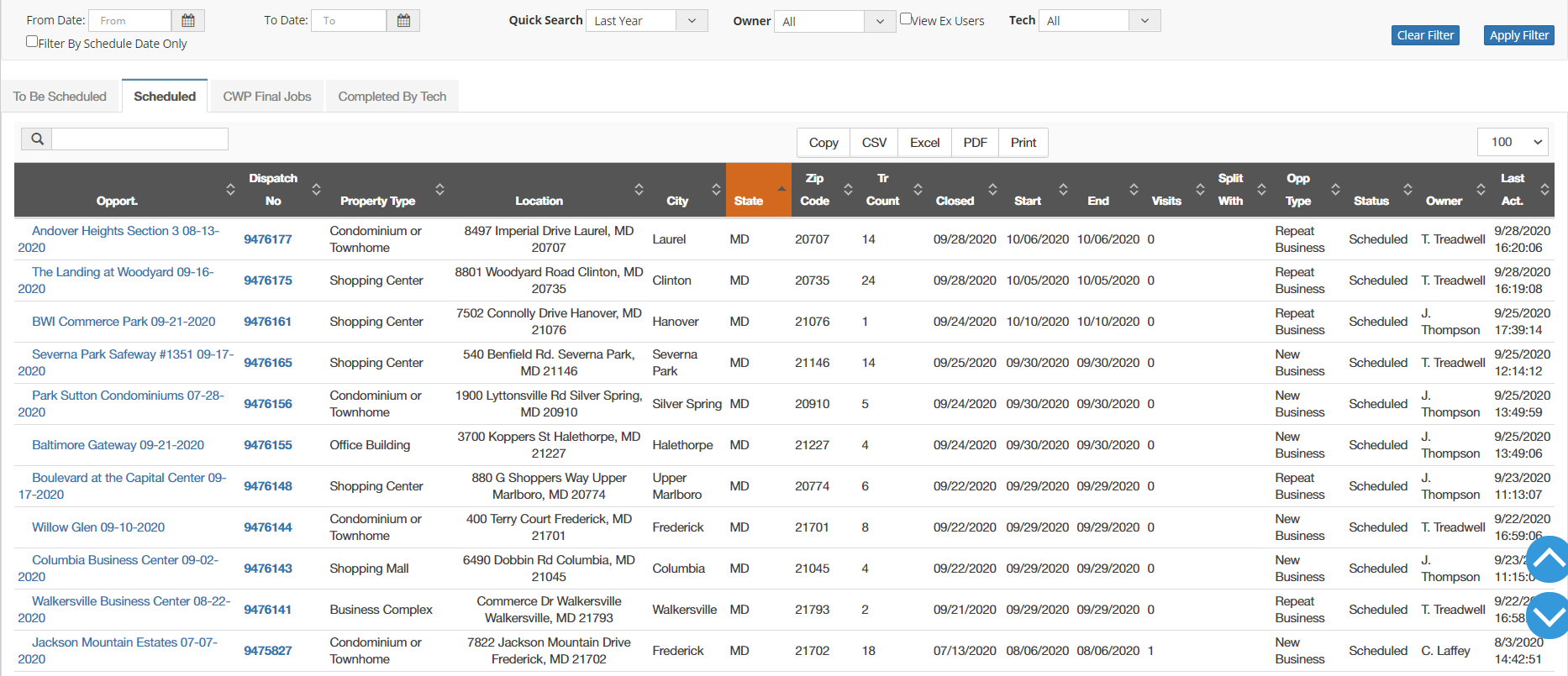This screenshot has width=1568, height=676.
Task: Open the CWP Final Jobs tab
Action: 267,97
